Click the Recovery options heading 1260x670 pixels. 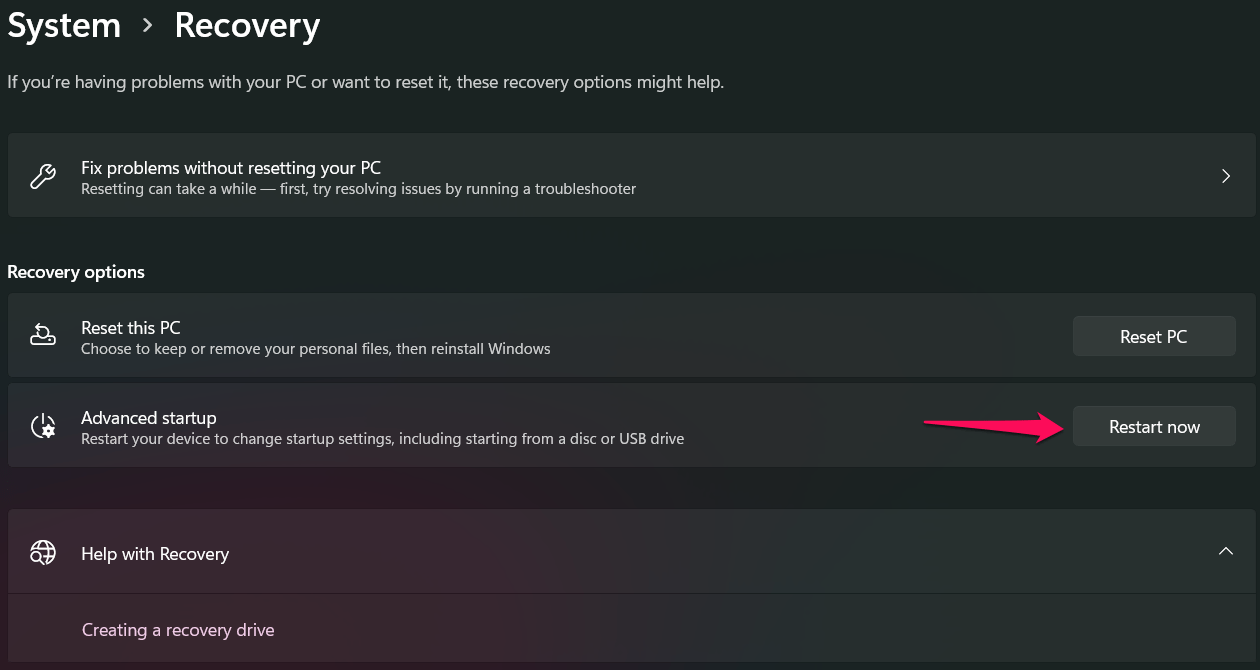(76, 272)
